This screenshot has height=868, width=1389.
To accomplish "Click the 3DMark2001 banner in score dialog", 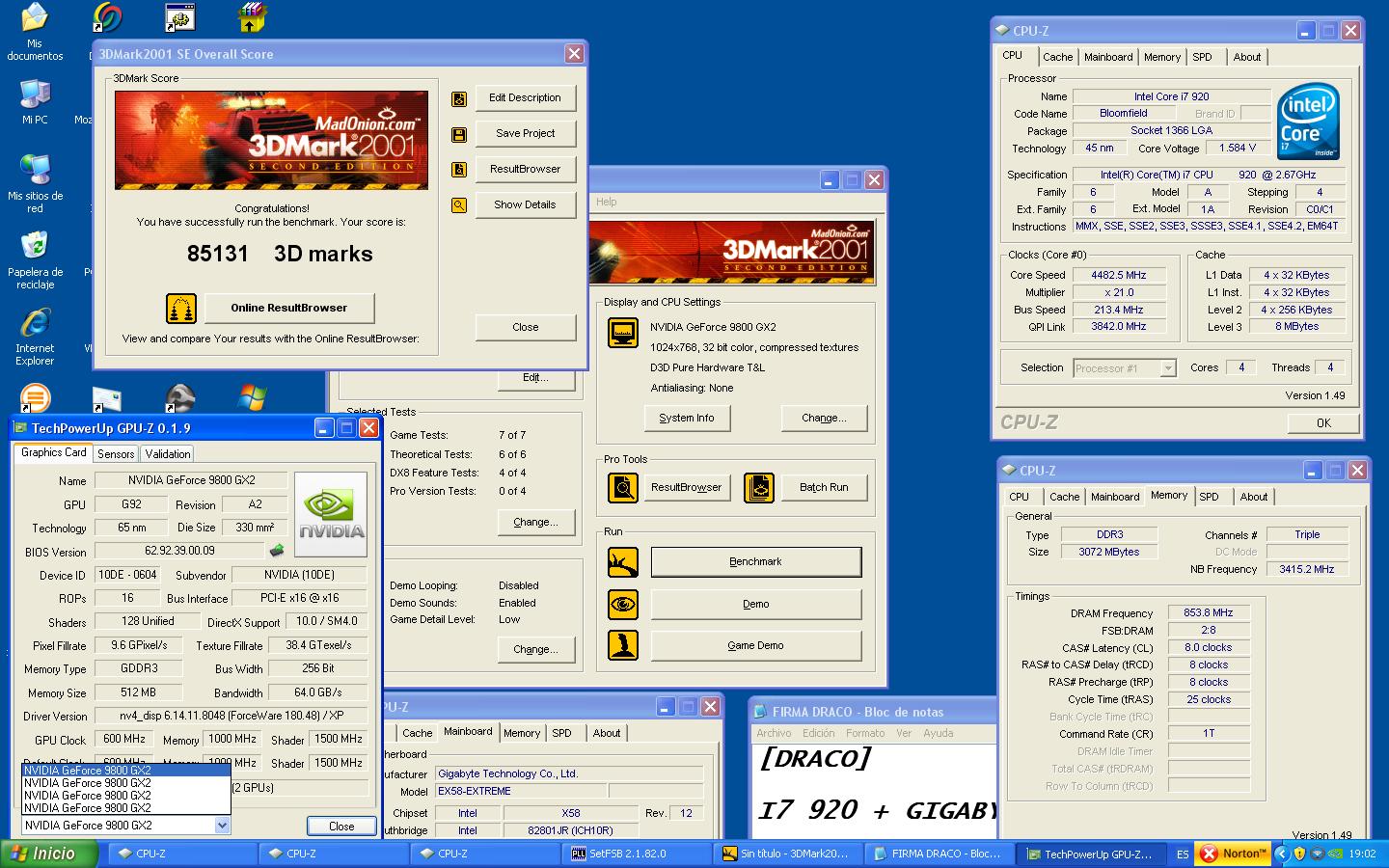I will click(x=271, y=142).
